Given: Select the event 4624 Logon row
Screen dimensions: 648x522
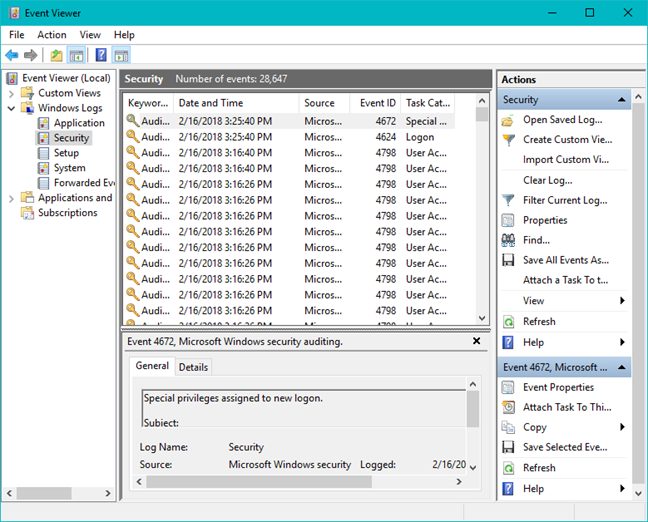Looking at the screenshot, I should [x=289, y=137].
